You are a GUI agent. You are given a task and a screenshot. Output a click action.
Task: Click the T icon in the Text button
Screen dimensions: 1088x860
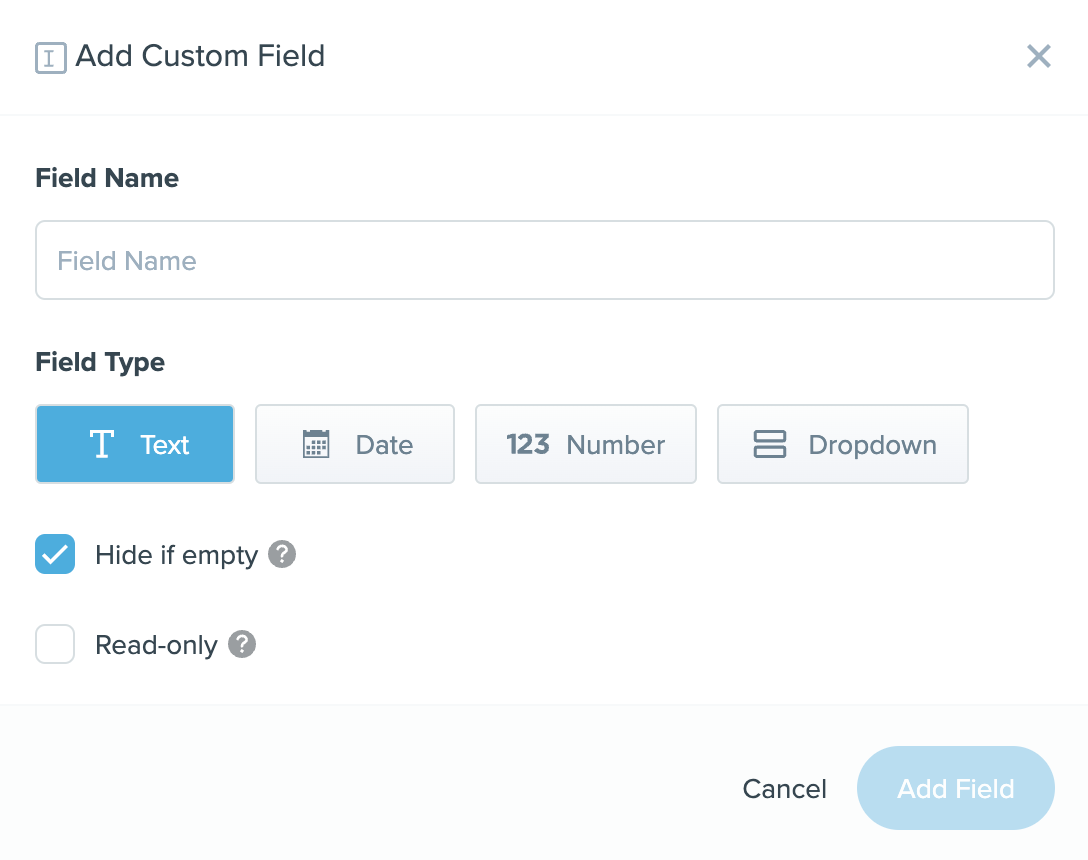(101, 444)
